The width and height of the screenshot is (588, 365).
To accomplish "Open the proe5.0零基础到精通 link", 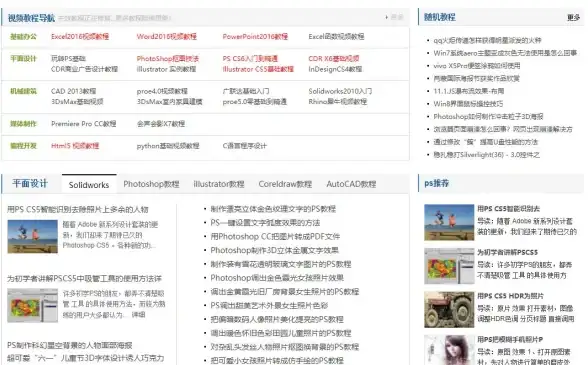I will pos(255,102).
